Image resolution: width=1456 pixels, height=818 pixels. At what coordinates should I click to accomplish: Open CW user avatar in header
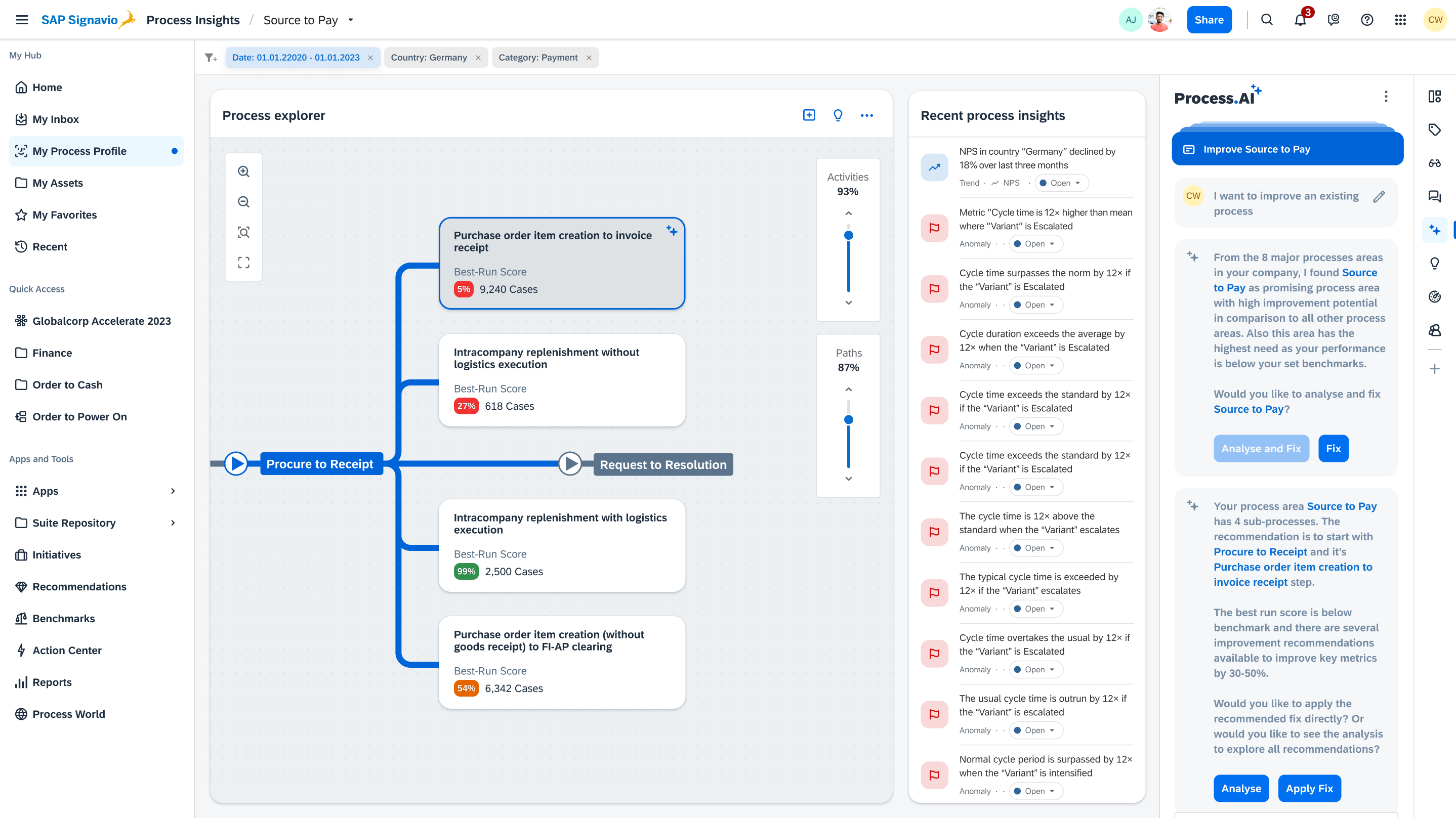pyautogui.click(x=1435, y=20)
